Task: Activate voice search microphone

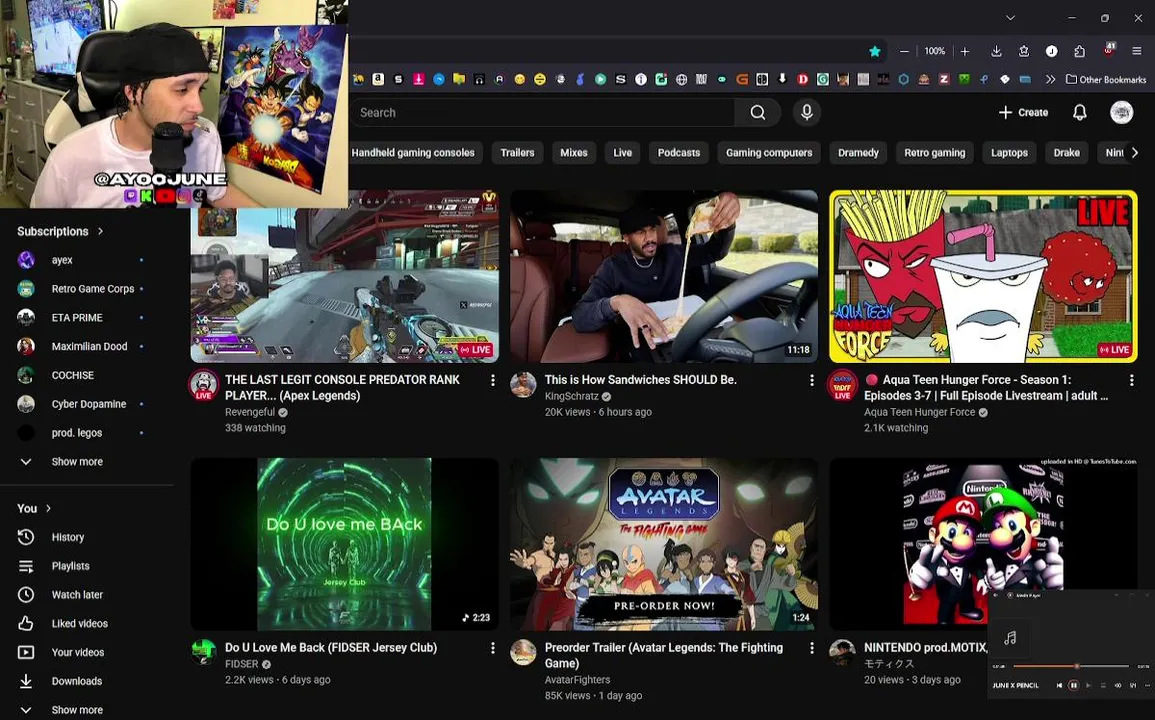Action: point(807,112)
